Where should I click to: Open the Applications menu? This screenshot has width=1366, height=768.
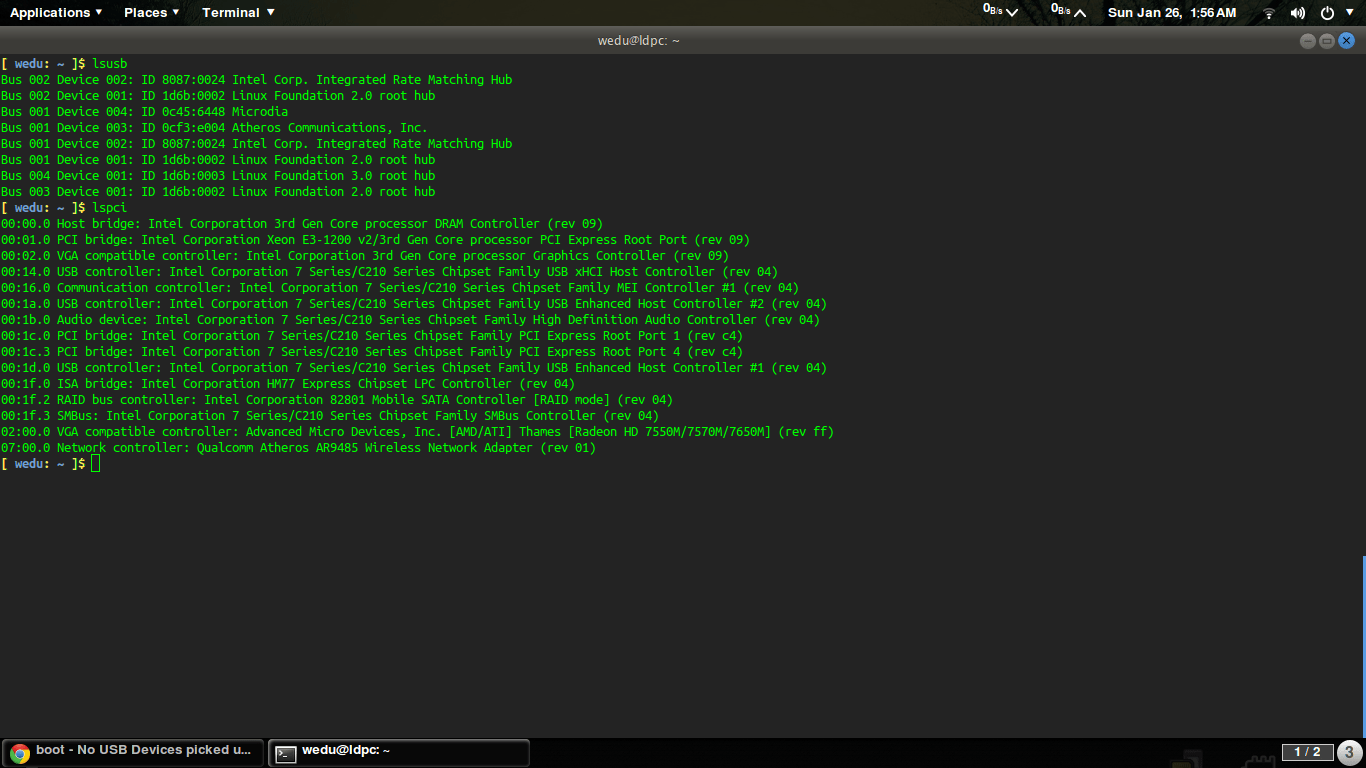[56, 12]
